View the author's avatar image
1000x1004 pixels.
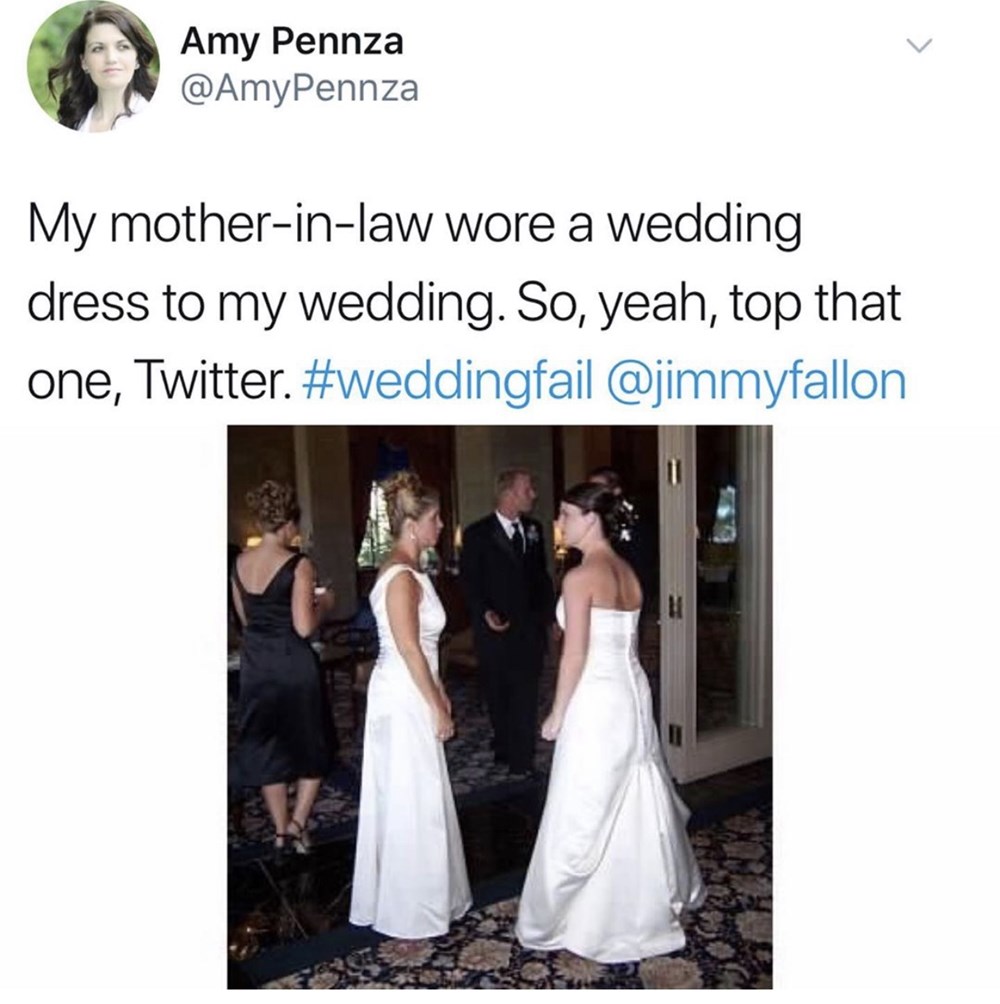[93, 67]
